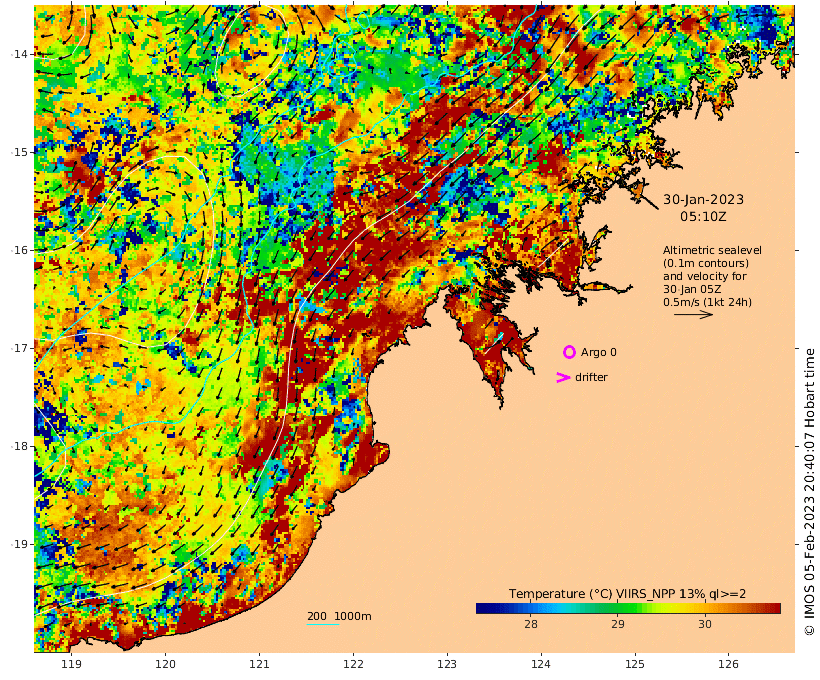Click longitude axis label '126'
820x680 pixels.
tap(728, 664)
